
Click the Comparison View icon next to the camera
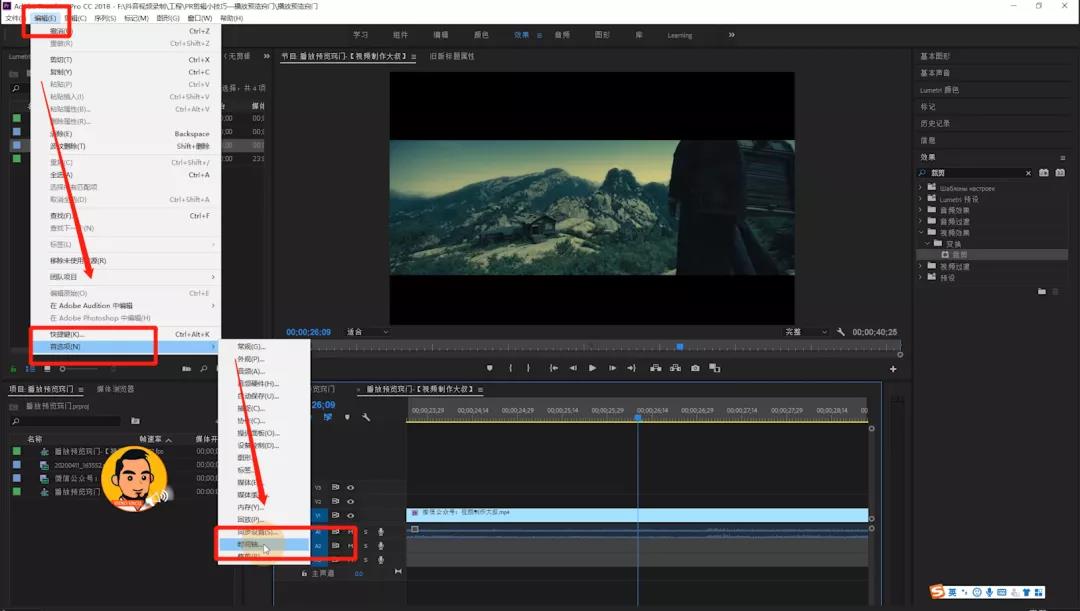click(x=715, y=368)
